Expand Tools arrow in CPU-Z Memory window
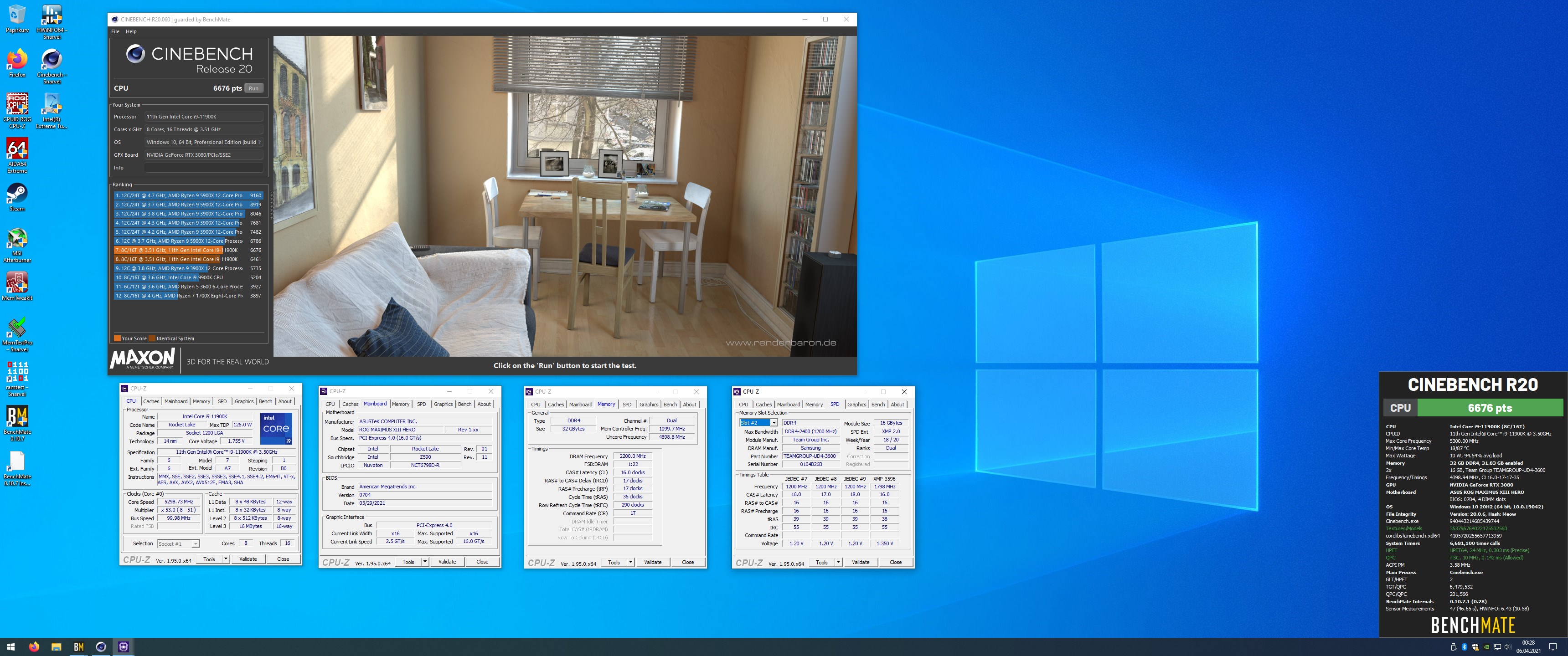Screen dimensions: 1568x656 tap(630, 562)
